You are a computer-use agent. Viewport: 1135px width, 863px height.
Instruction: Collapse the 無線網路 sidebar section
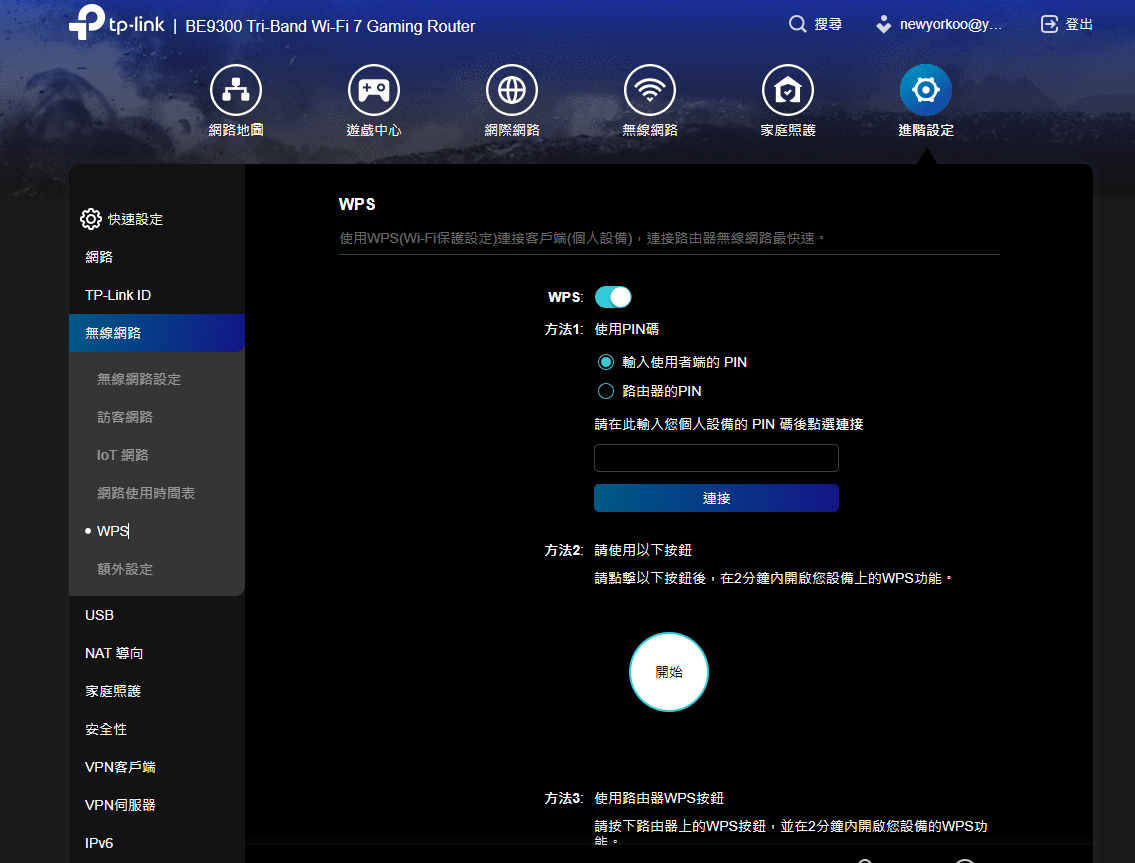coord(156,333)
